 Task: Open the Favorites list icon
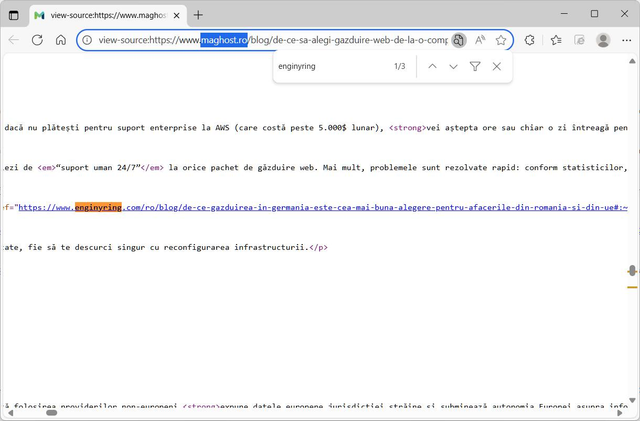point(556,40)
